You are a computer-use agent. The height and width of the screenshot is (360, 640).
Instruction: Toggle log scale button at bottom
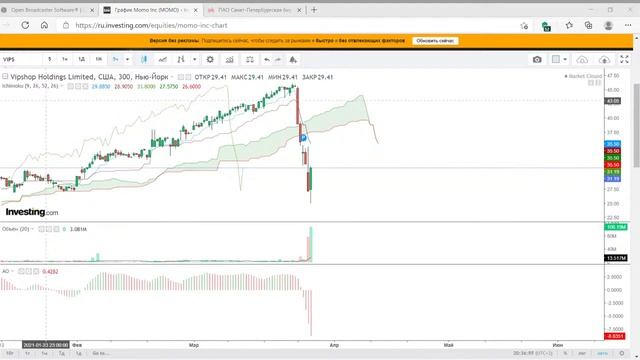582,353
